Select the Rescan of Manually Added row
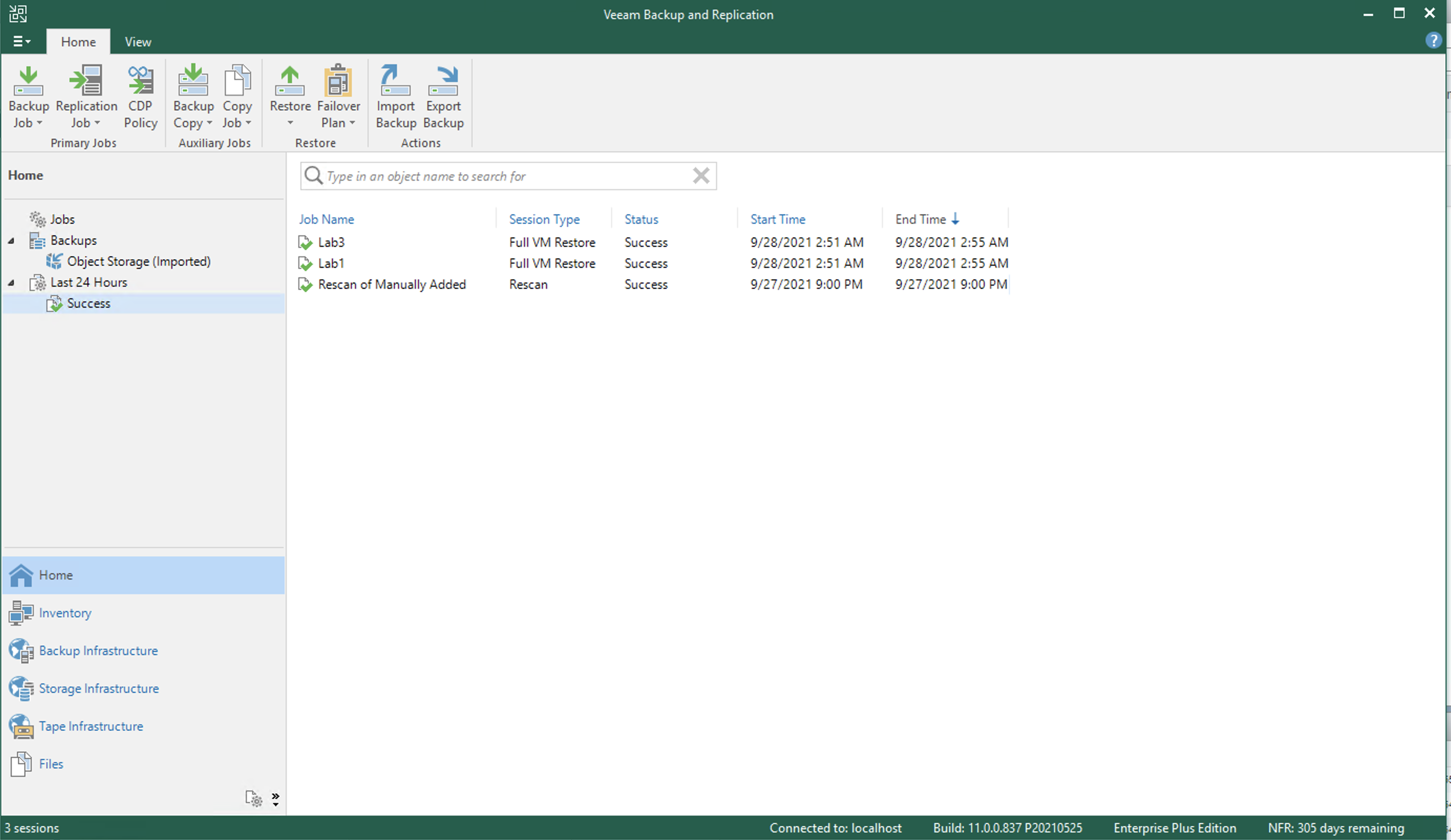 pos(653,285)
